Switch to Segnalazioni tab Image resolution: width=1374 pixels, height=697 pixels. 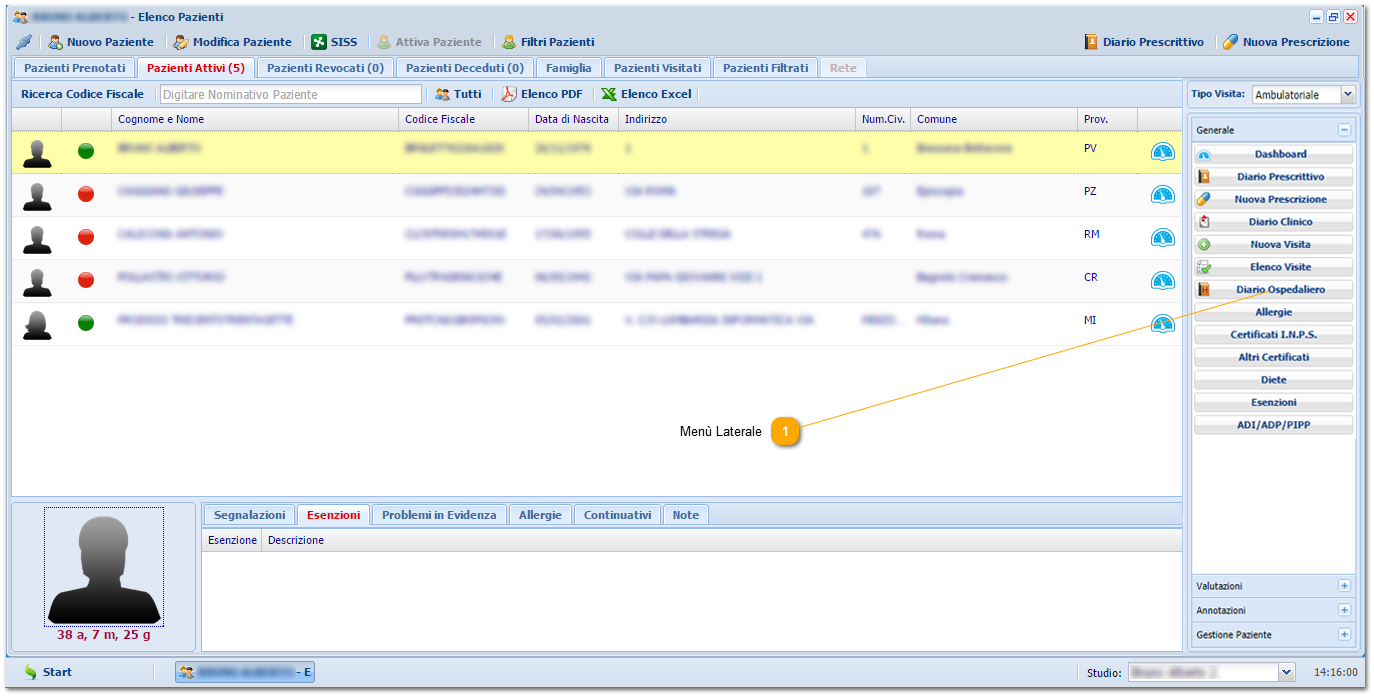(x=249, y=515)
